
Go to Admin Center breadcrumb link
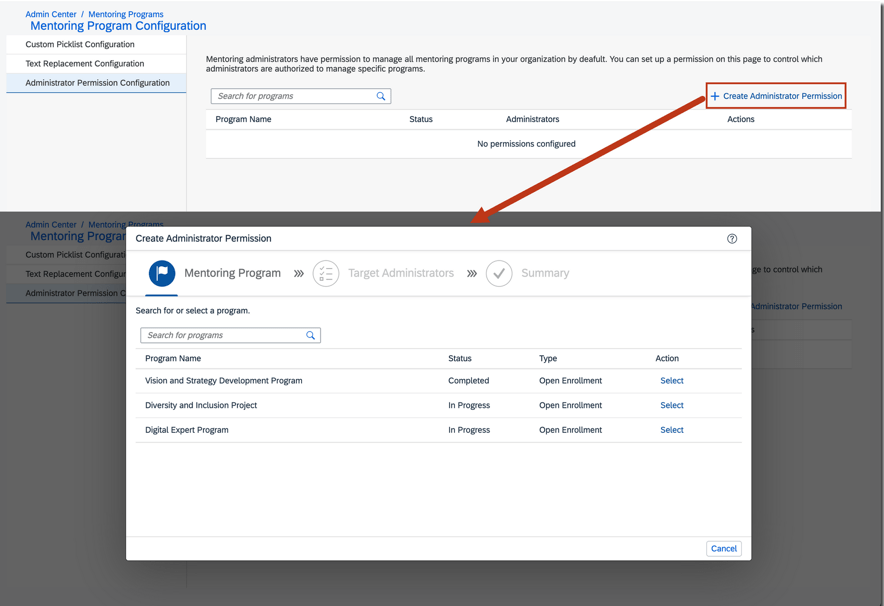pos(51,14)
